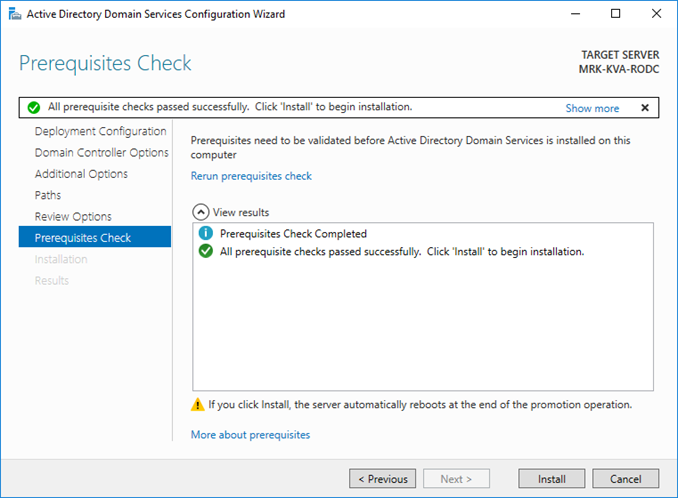Click the blue info icon beside Prerequisites Check Completed

coord(206,233)
